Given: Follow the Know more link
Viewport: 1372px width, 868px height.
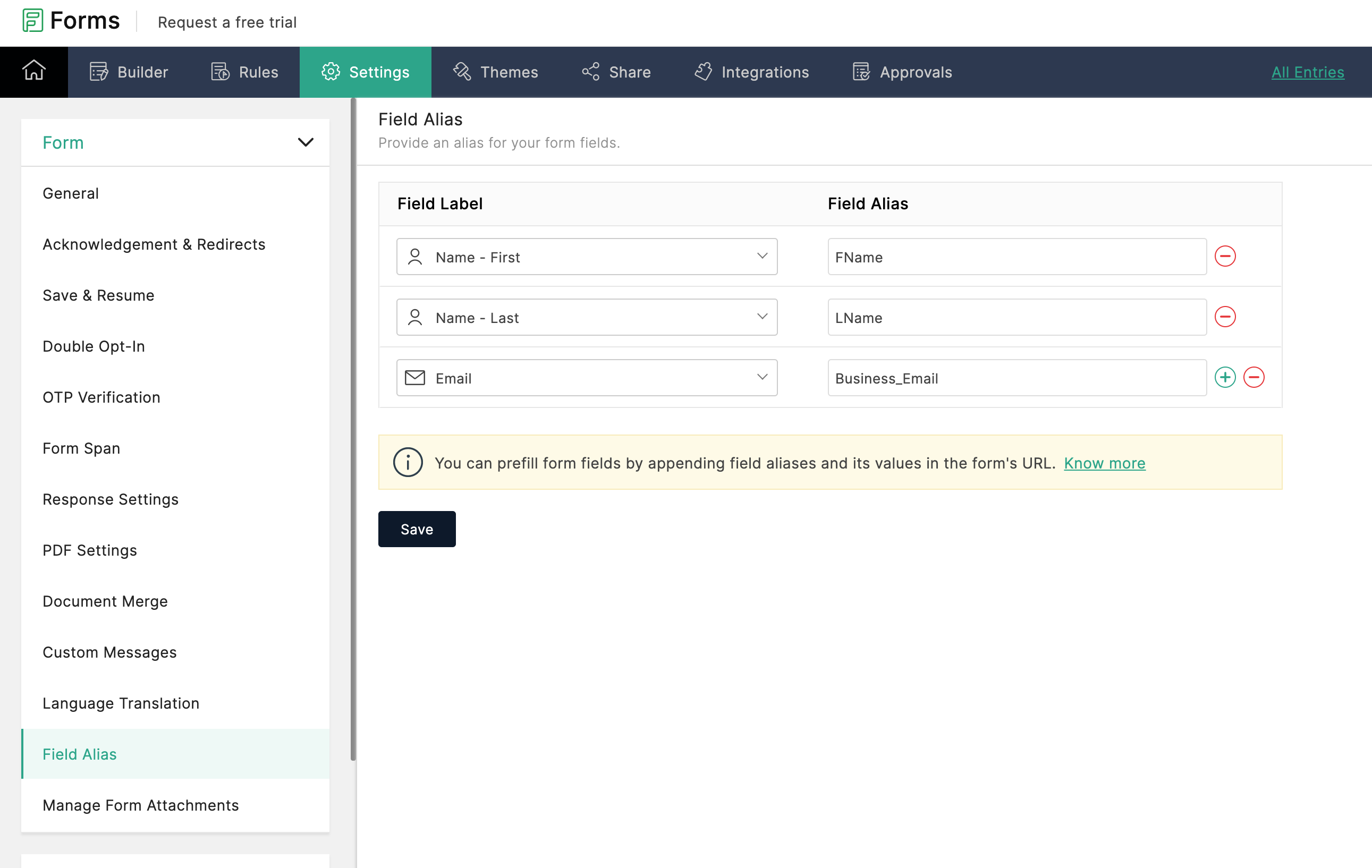Looking at the screenshot, I should [x=1104, y=463].
